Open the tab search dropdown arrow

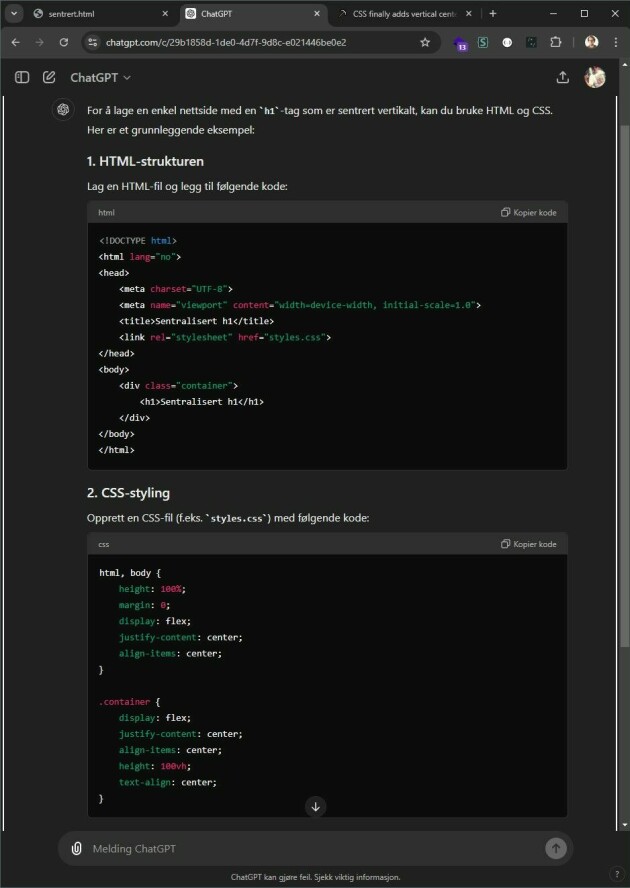(x=14, y=14)
